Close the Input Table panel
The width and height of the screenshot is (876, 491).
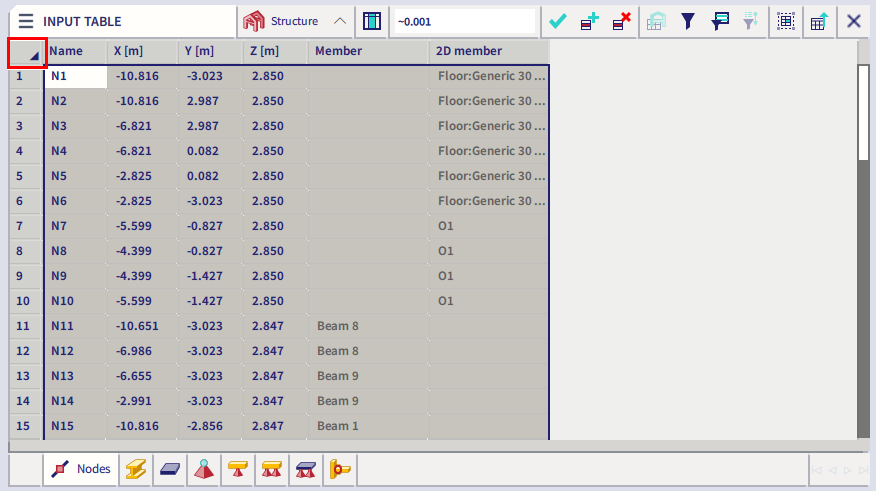click(854, 21)
